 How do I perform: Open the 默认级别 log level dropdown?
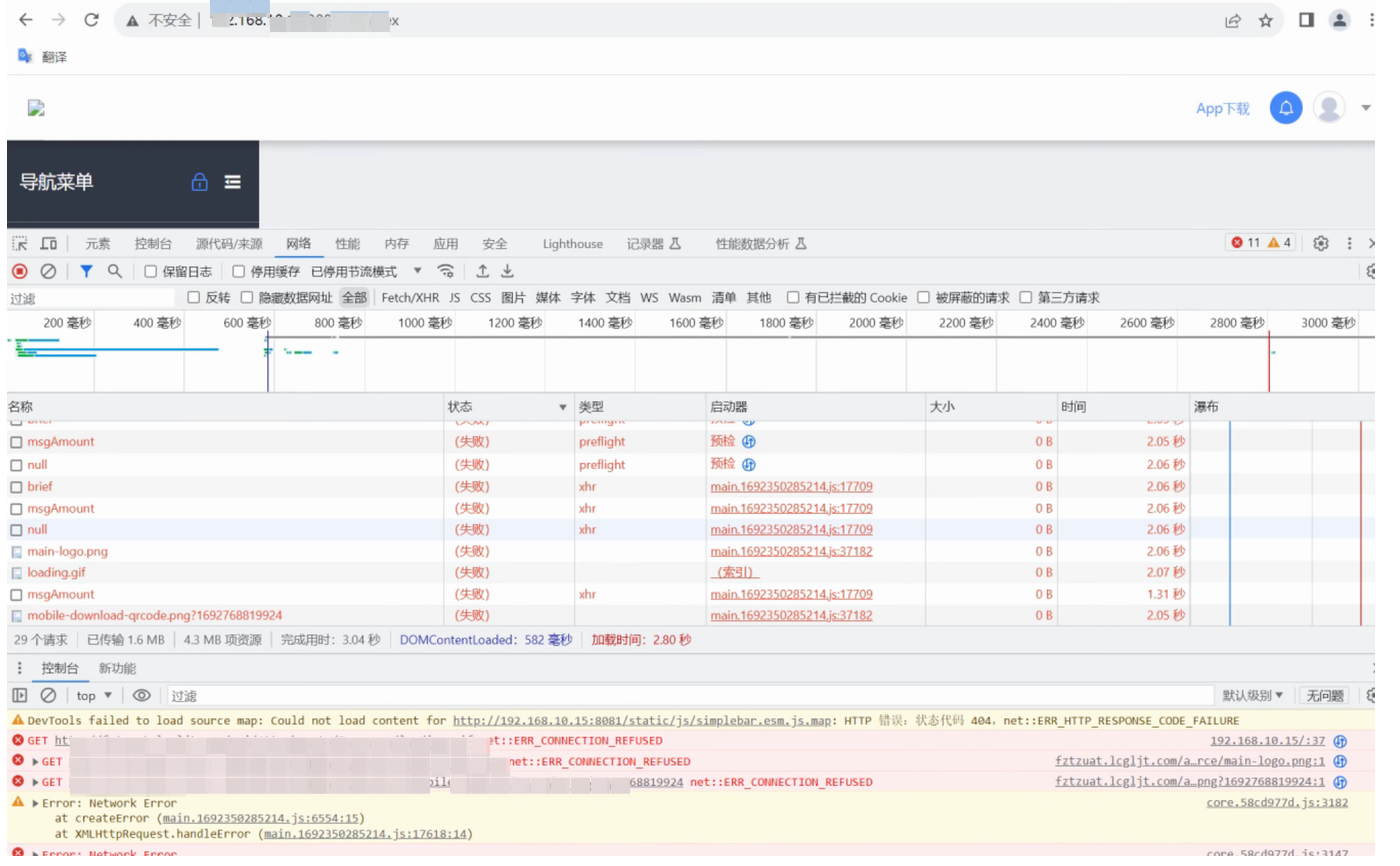1251,695
